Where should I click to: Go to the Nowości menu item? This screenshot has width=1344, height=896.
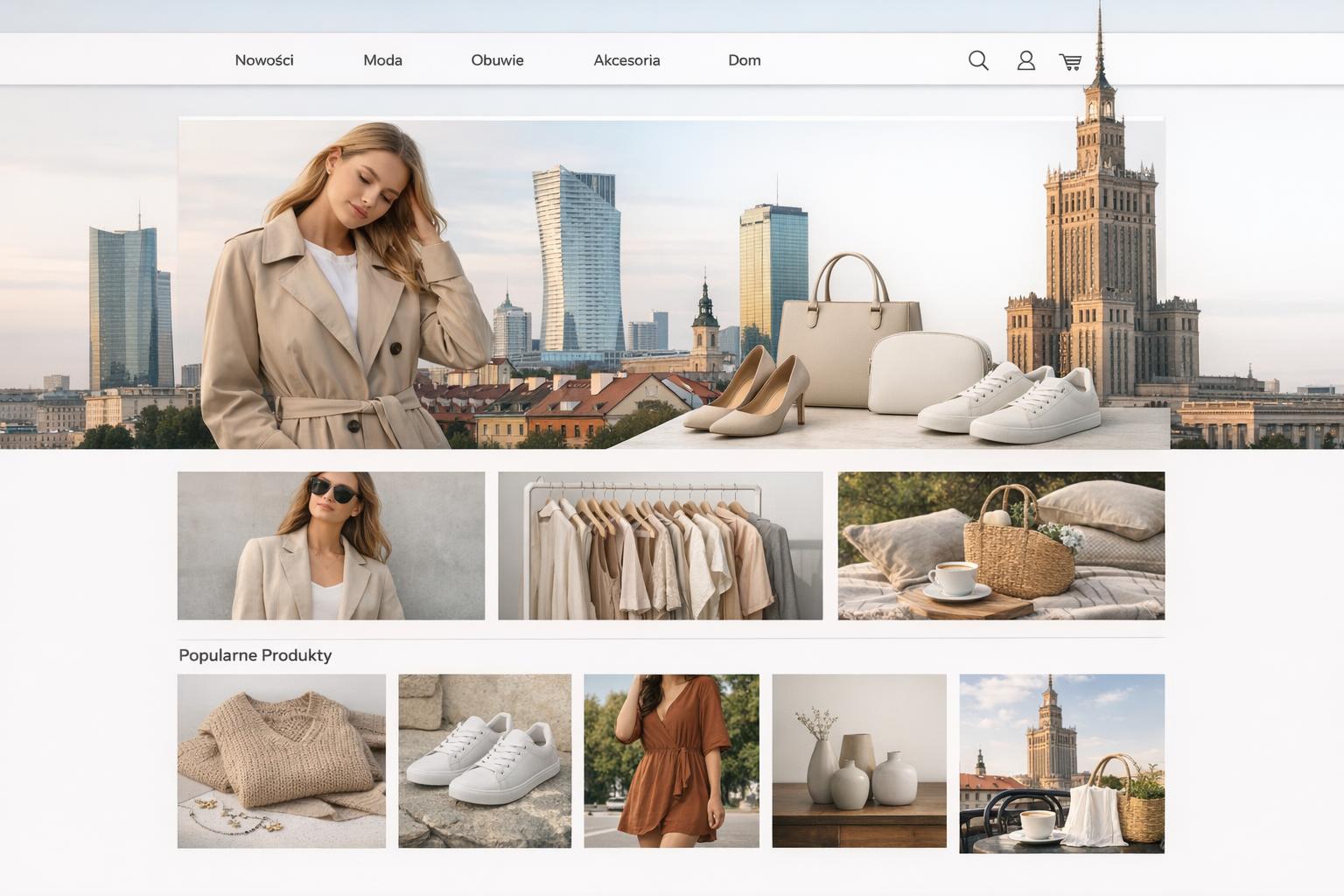pyautogui.click(x=263, y=60)
